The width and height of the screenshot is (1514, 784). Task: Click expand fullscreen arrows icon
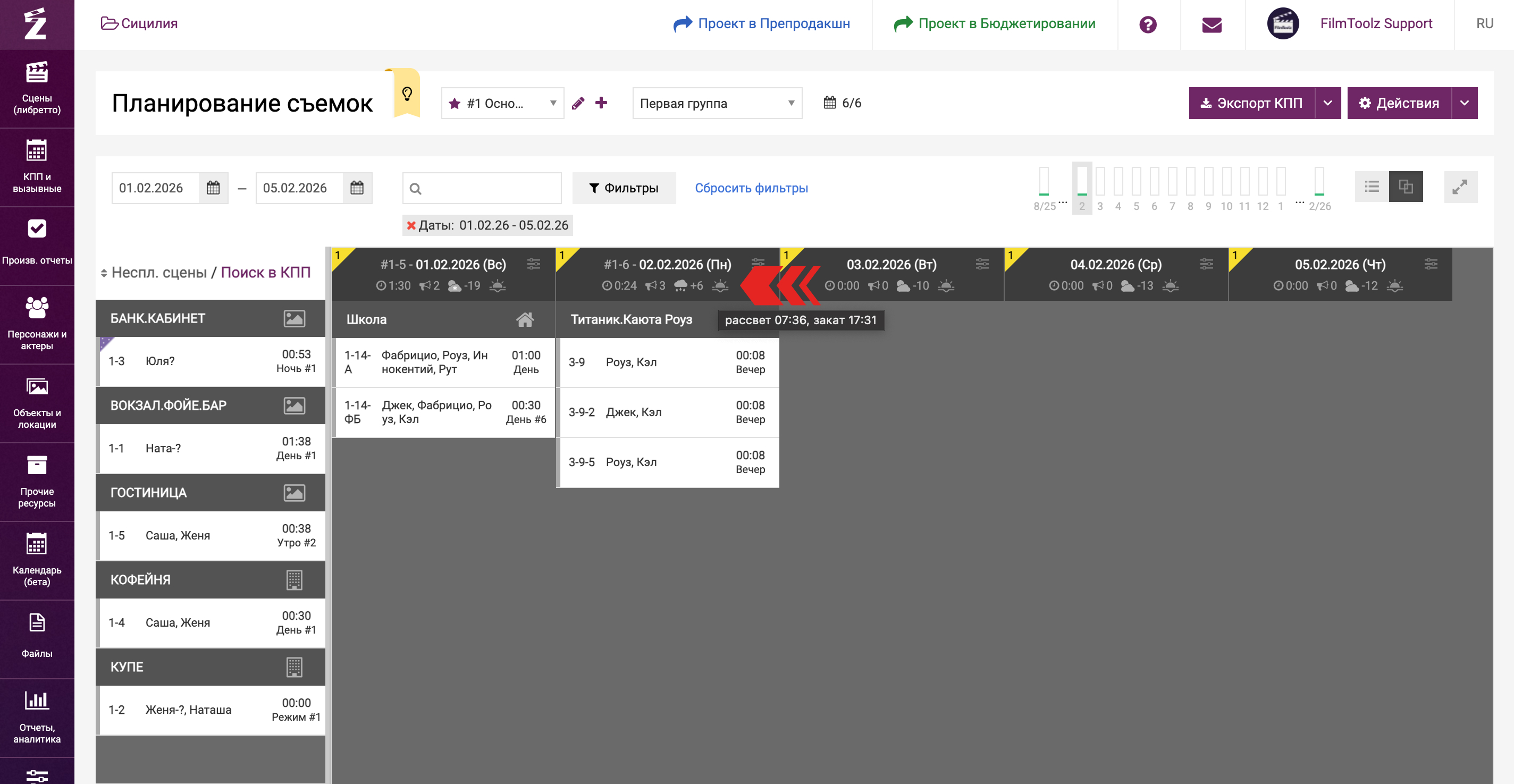(x=1459, y=188)
